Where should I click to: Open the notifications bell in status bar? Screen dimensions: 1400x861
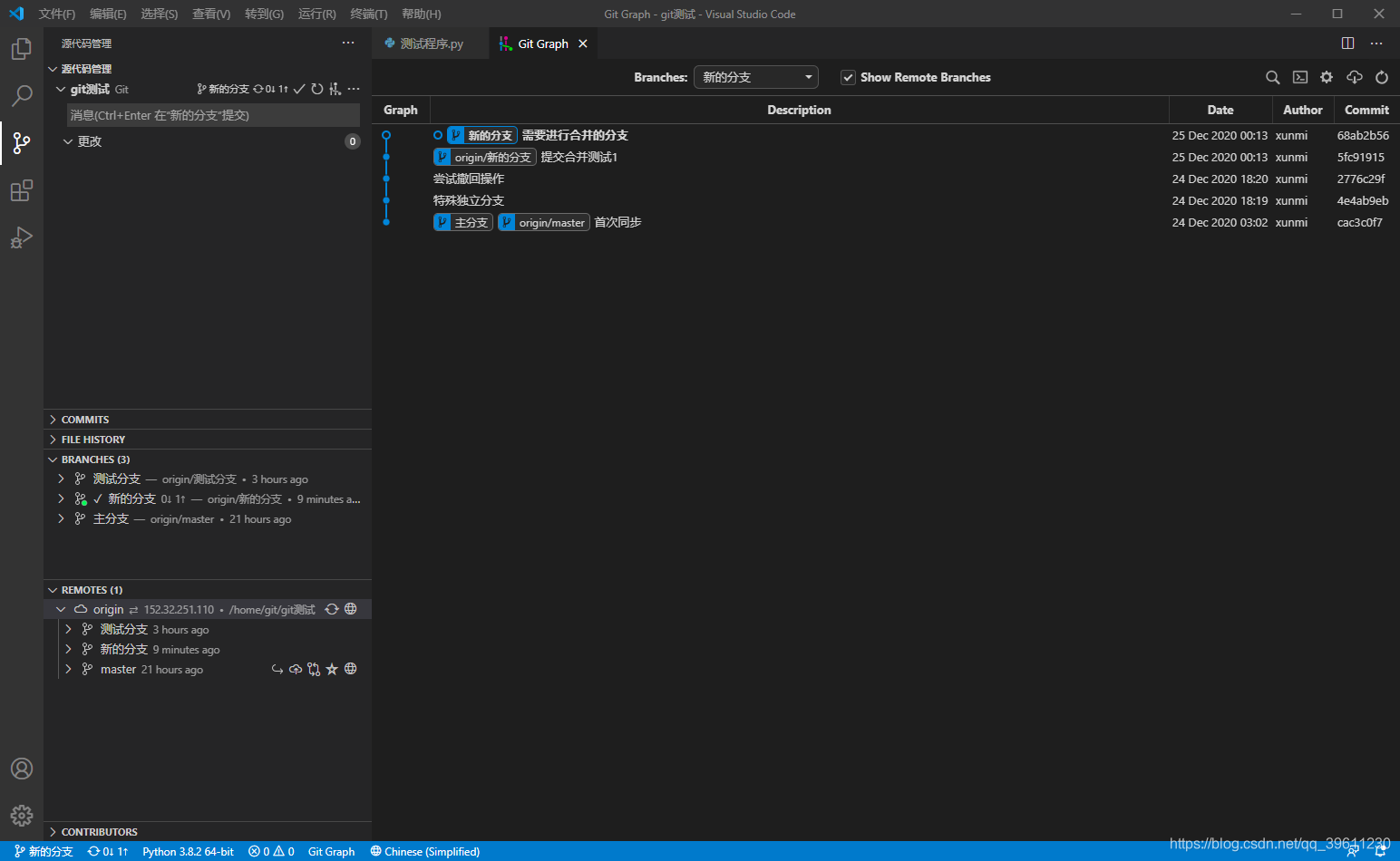pyautogui.click(x=1380, y=851)
